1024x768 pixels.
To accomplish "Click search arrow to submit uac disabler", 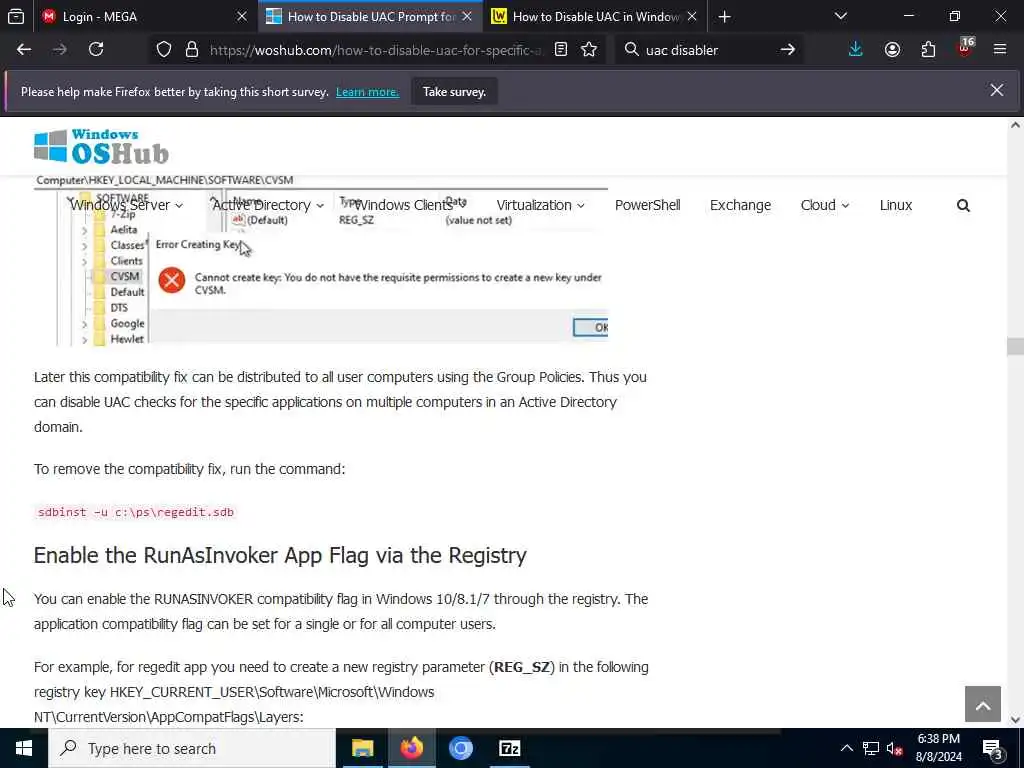I will point(788,50).
